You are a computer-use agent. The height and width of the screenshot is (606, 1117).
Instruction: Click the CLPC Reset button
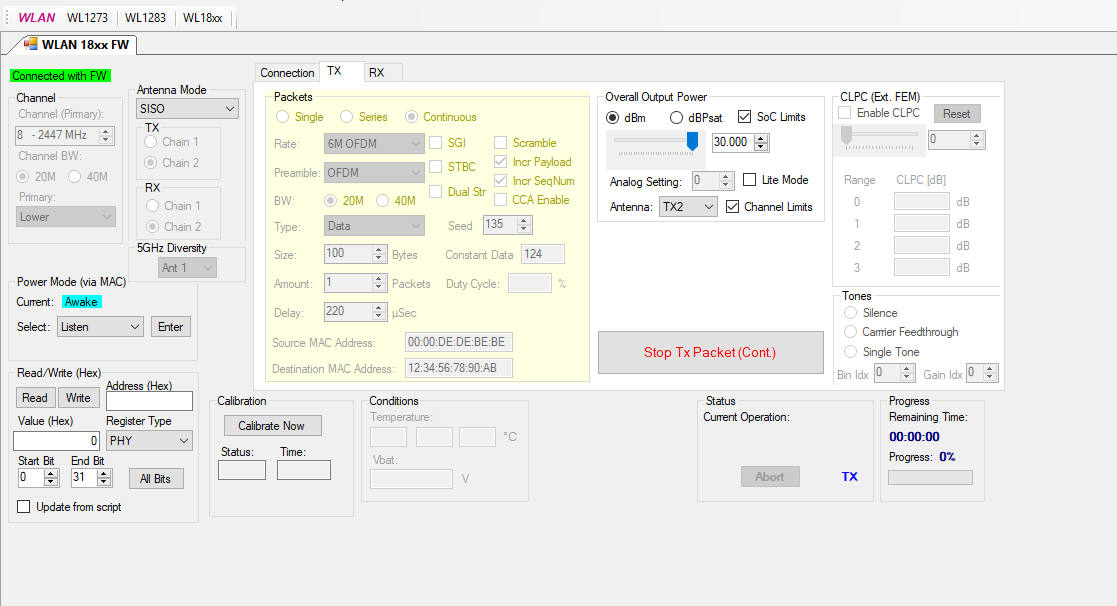pyautogui.click(x=957, y=114)
